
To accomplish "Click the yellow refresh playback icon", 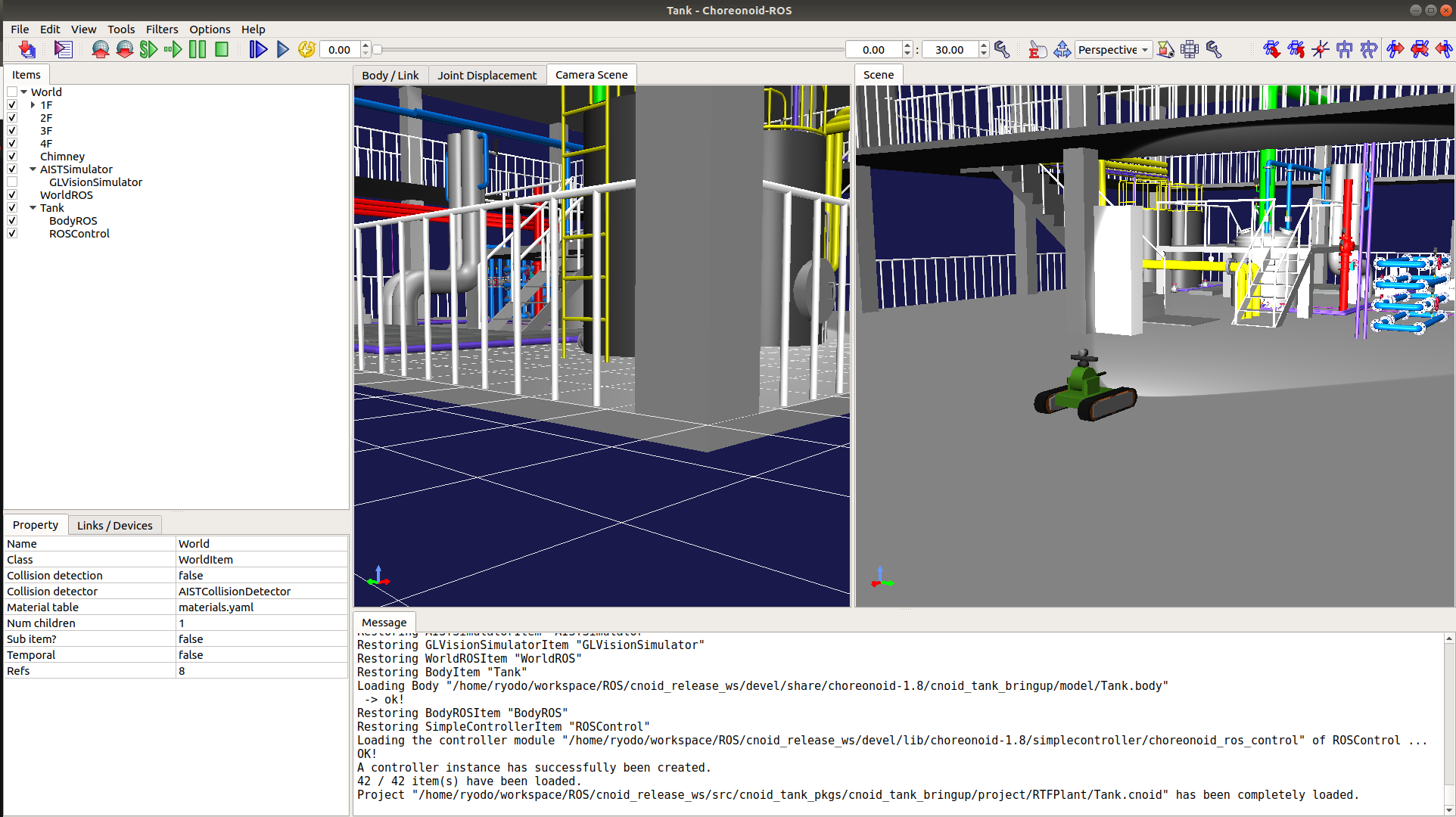I will pos(306,50).
